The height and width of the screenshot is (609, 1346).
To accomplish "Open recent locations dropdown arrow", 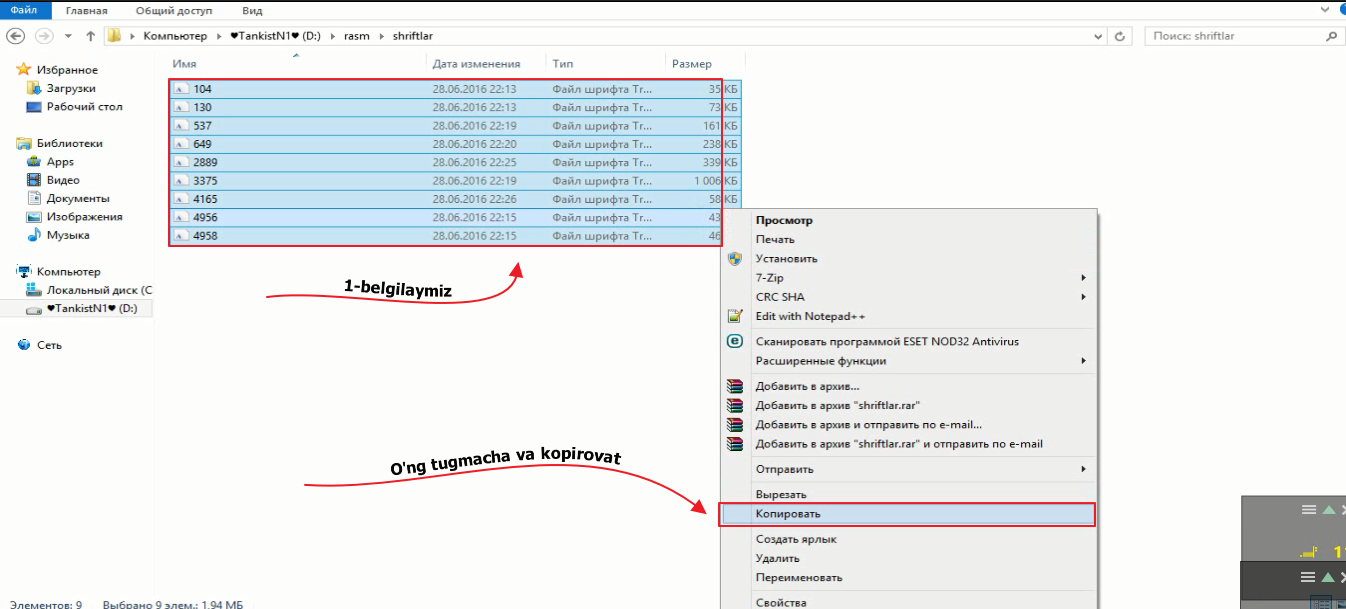I will (68, 36).
